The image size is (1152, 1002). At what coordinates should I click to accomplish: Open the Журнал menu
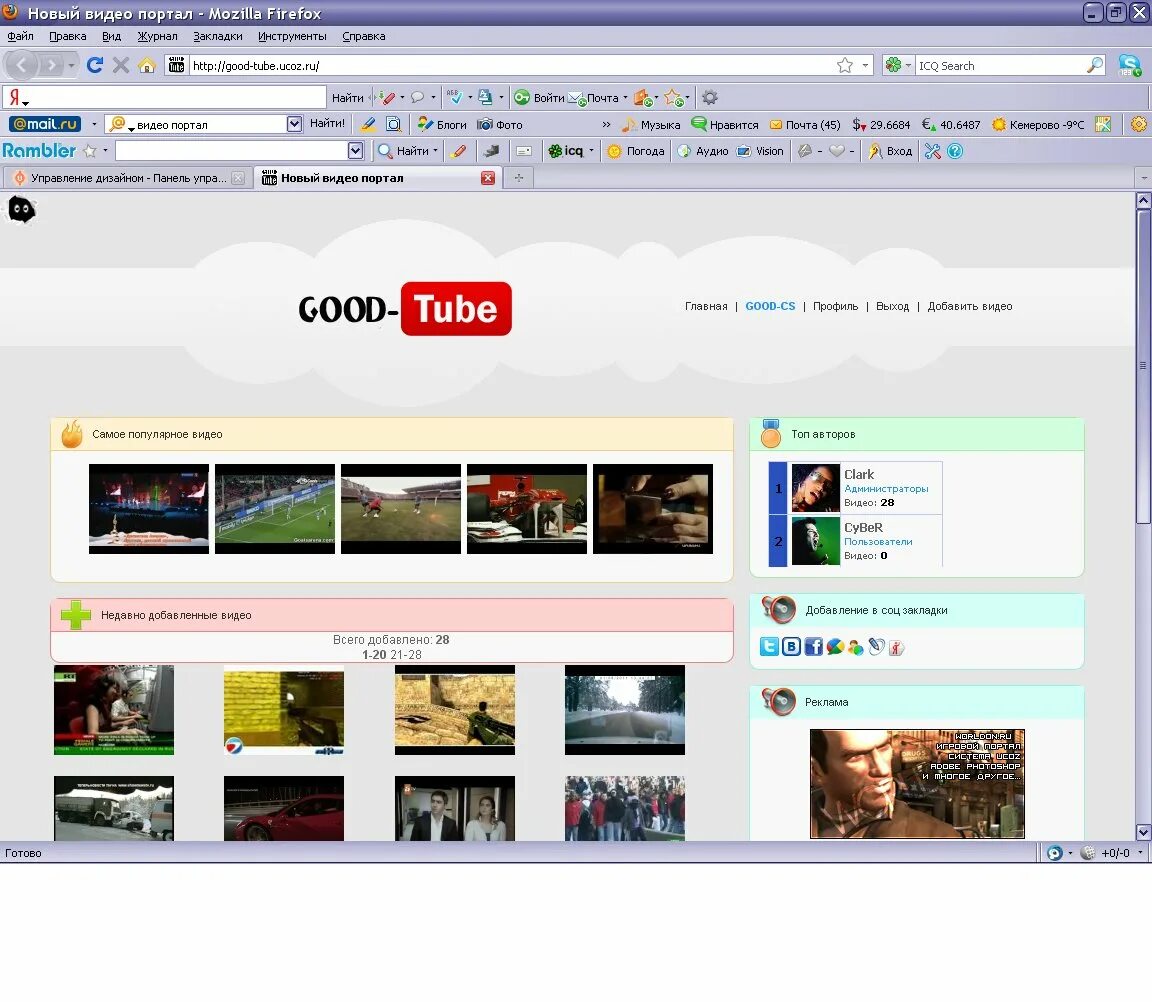[157, 36]
